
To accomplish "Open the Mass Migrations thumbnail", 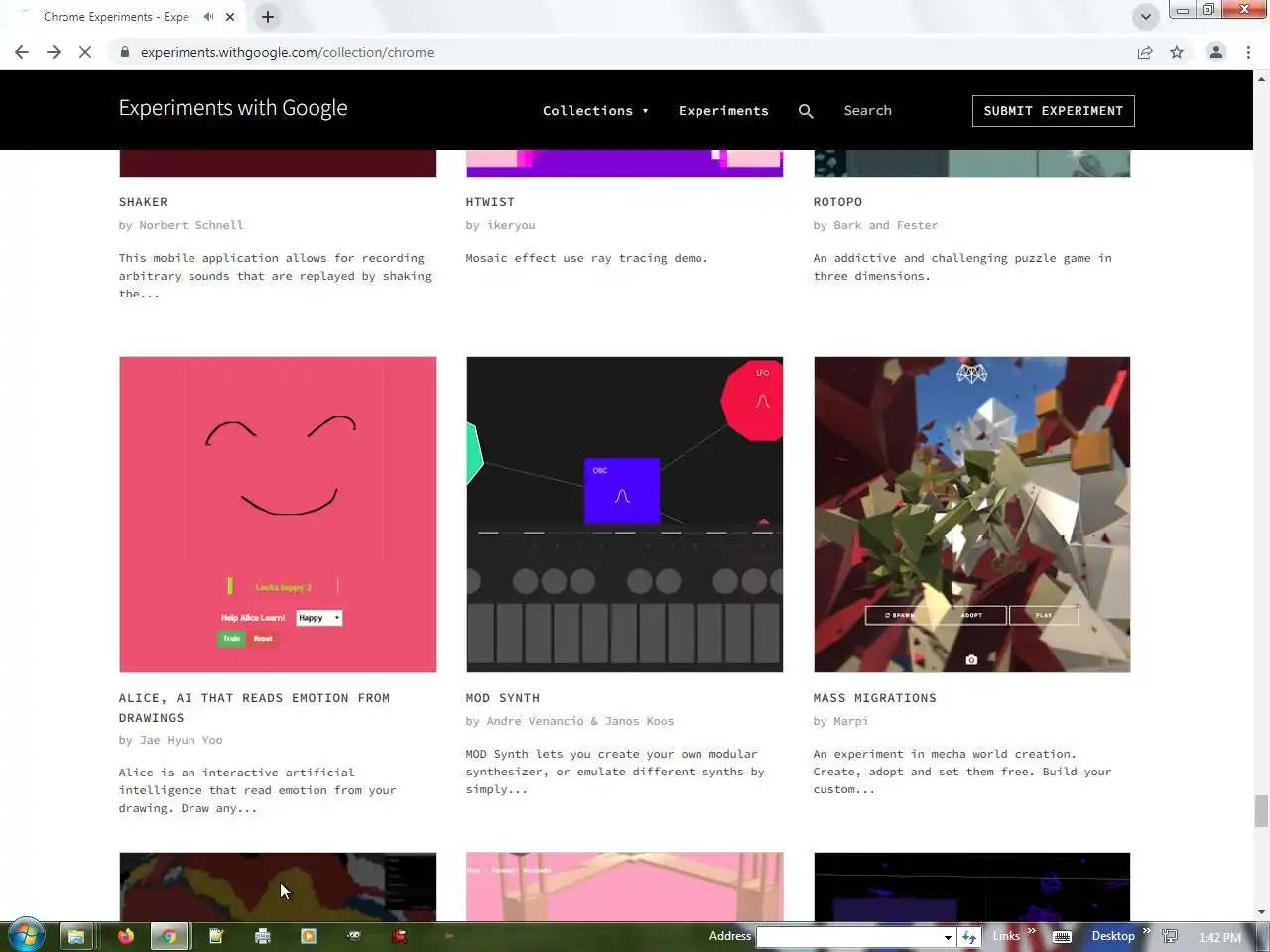I will pos(971,515).
